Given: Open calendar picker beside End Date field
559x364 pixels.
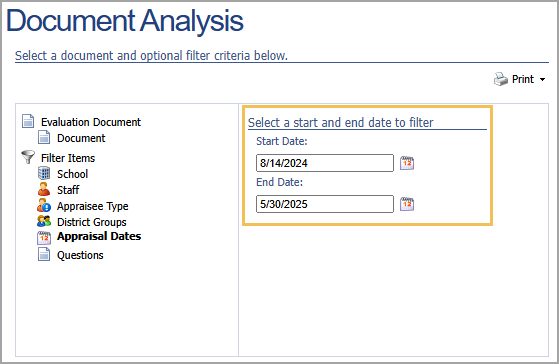Looking at the screenshot, I should tap(407, 204).
